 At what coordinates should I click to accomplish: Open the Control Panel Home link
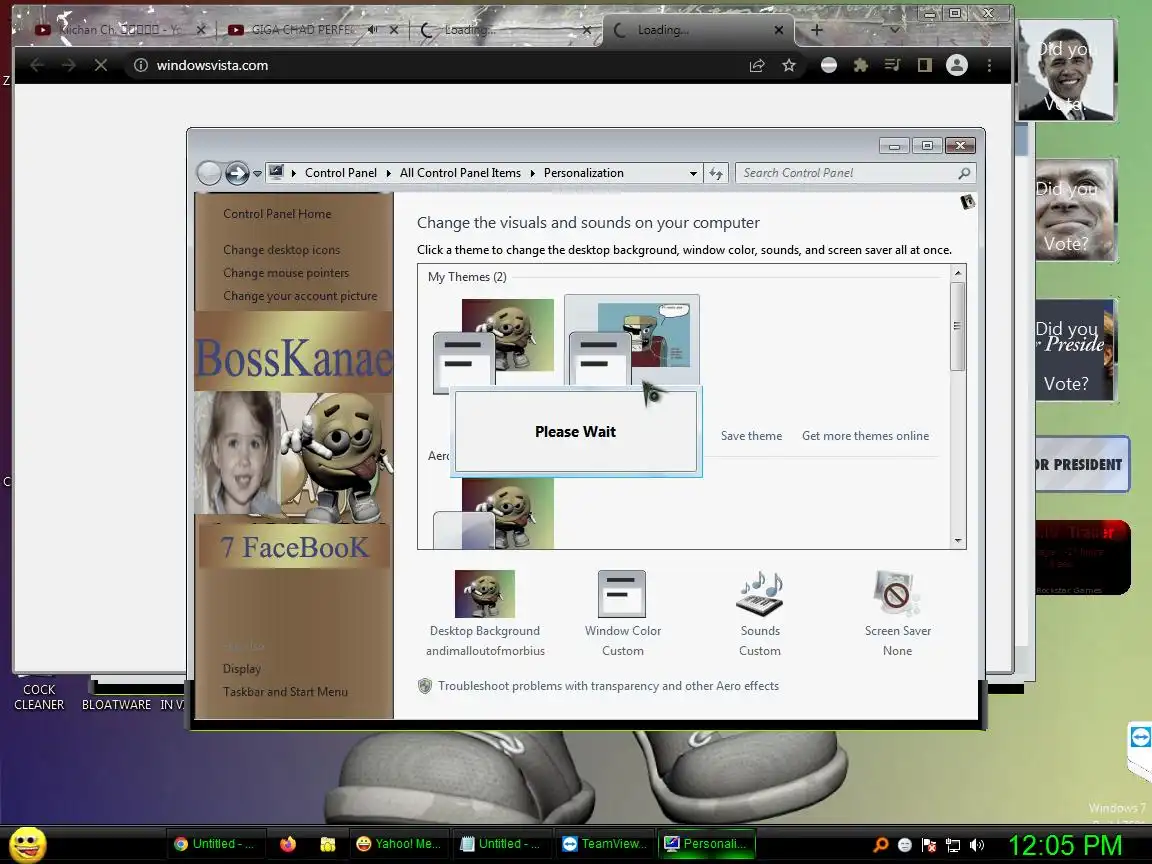click(x=277, y=214)
